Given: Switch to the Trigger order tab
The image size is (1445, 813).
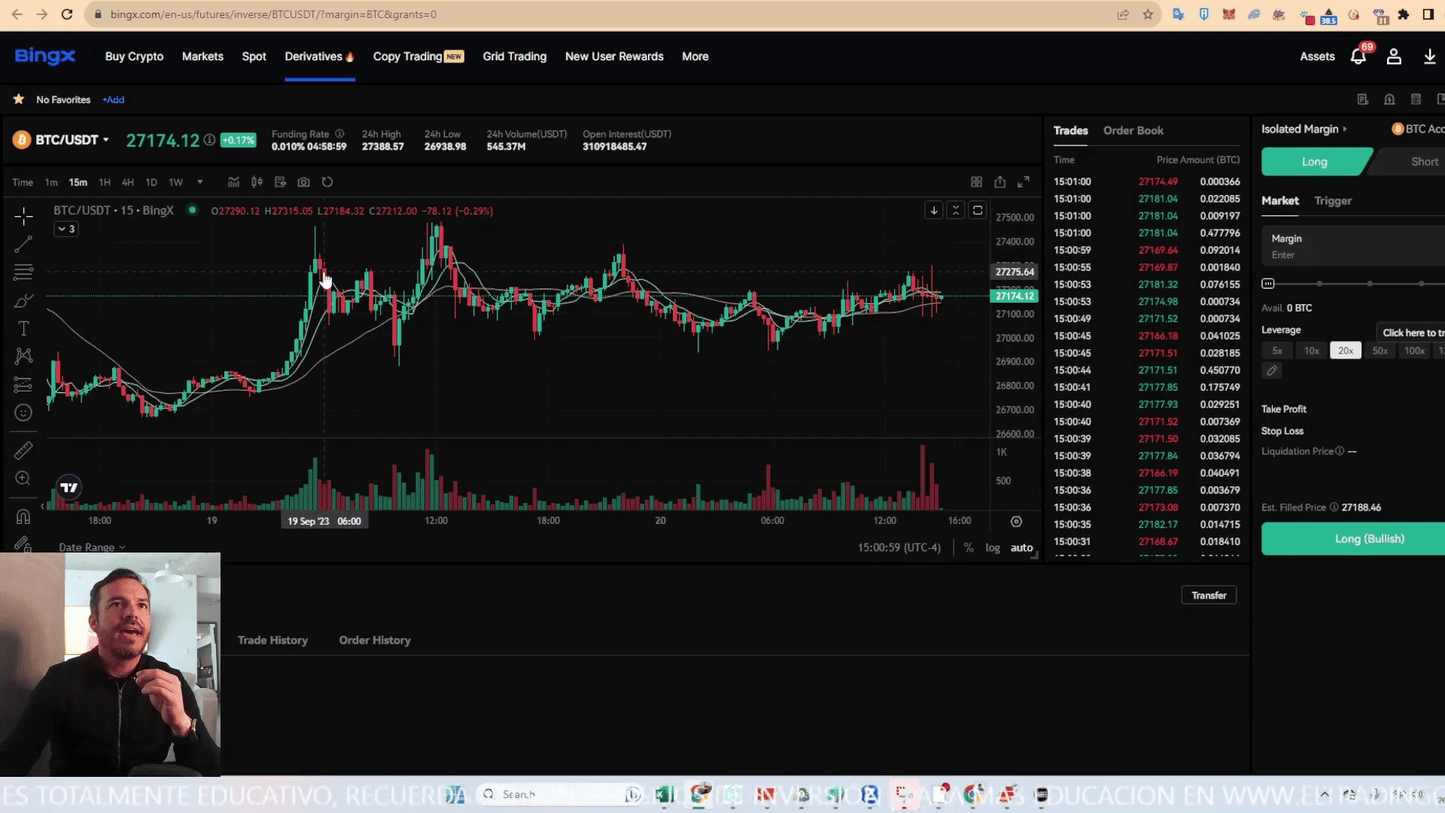Looking at the screenshot, I should 1332,201.
